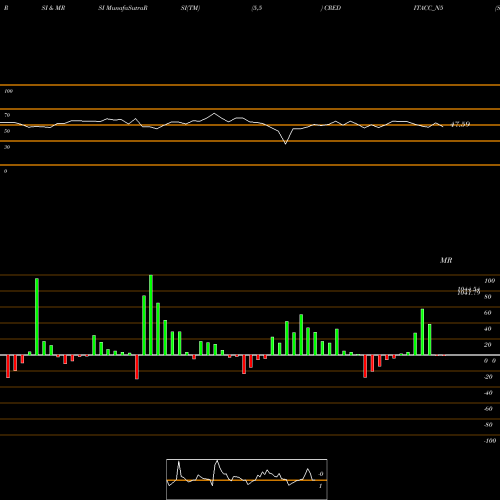500x500 pixels.
Task: Click the MR axis label -20
Action: click(x=488, y=377)
